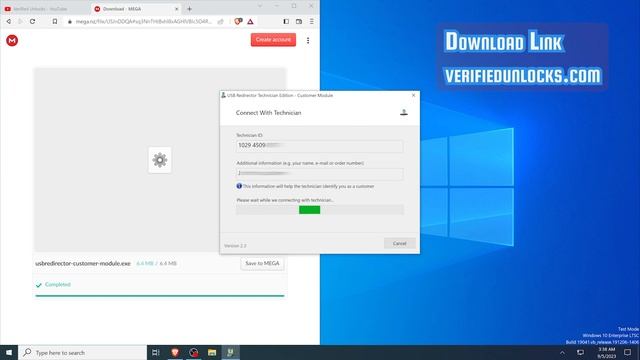Open Task View from the taskbar
The width and height of the screenshot is (640, 360).
tap(156, 352)
